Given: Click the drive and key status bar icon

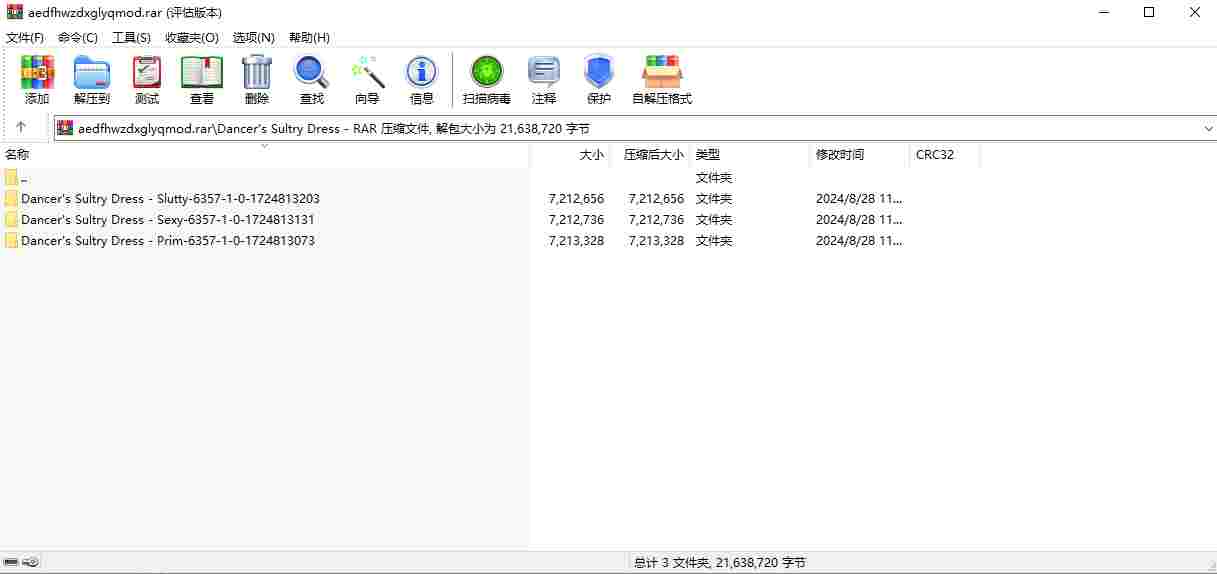Looking at the screenshot, I should point(21,562).
